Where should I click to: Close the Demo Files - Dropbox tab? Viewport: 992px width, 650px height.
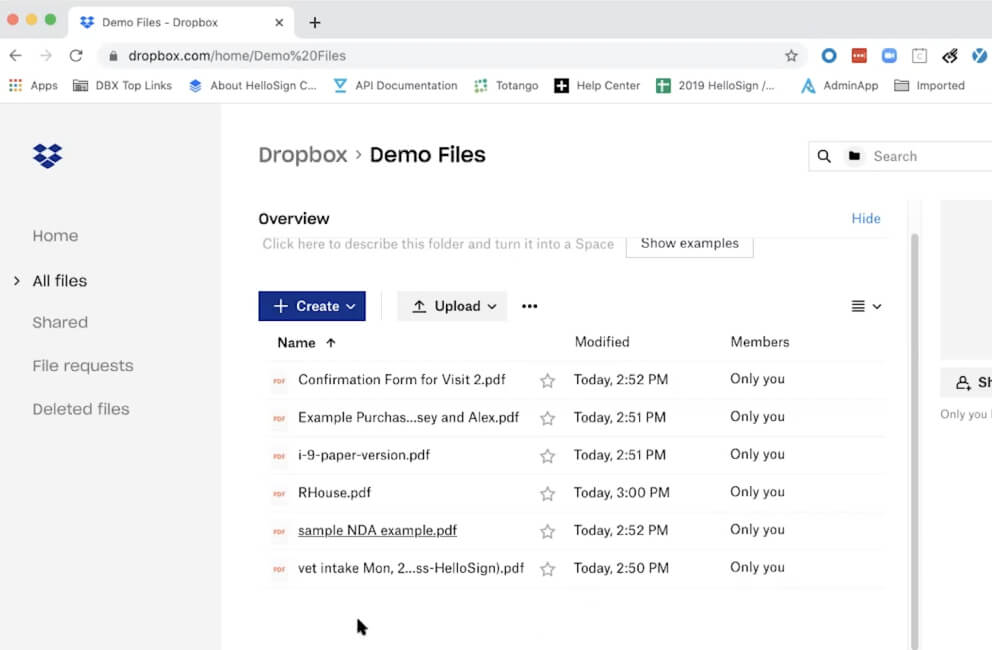279,23
